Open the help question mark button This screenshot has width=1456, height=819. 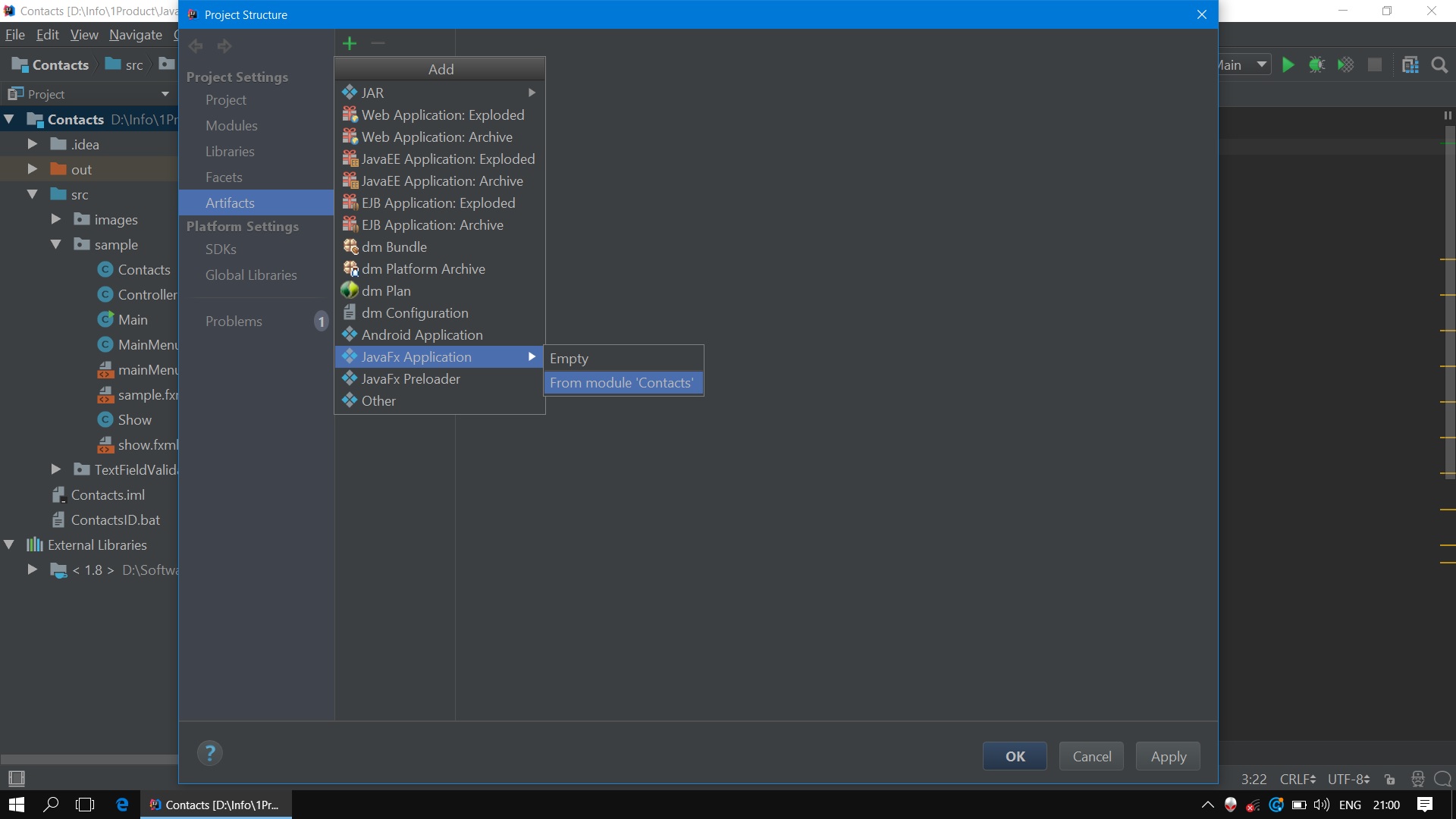coord(210,753)
